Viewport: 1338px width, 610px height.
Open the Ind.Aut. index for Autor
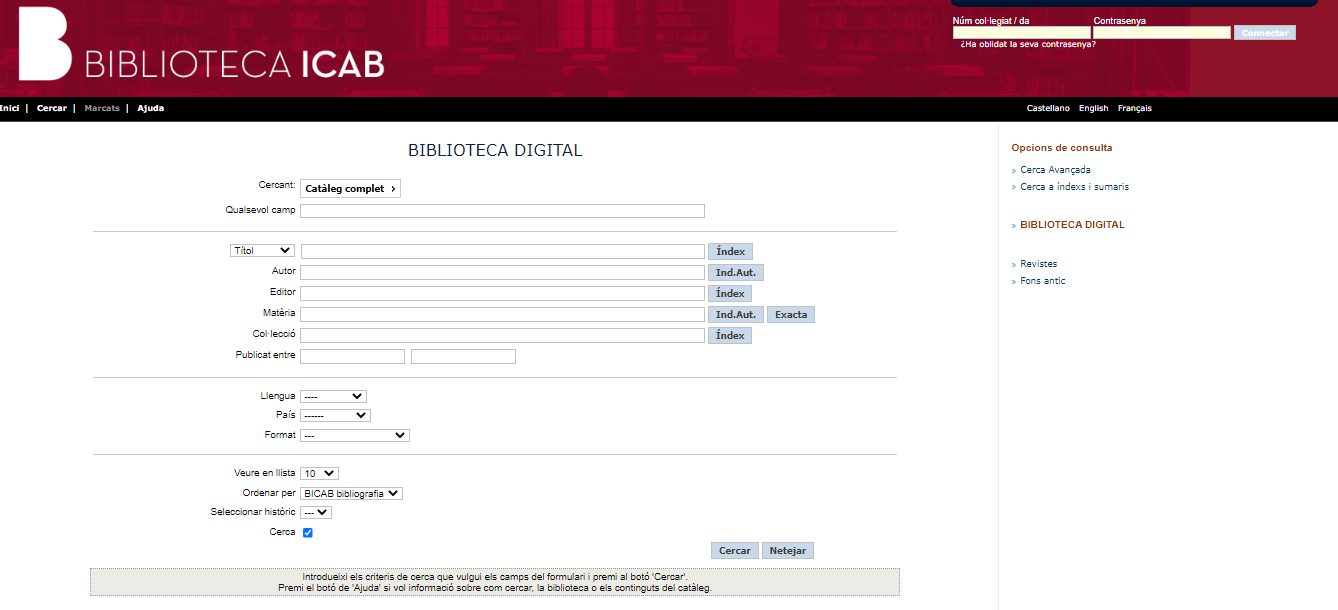coord(735,273)
